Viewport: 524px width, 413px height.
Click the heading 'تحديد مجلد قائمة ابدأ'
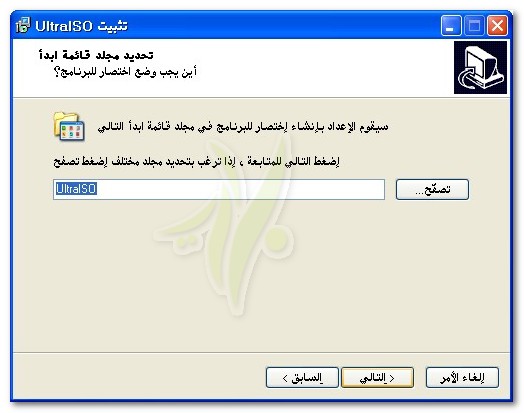coord(96,55)
